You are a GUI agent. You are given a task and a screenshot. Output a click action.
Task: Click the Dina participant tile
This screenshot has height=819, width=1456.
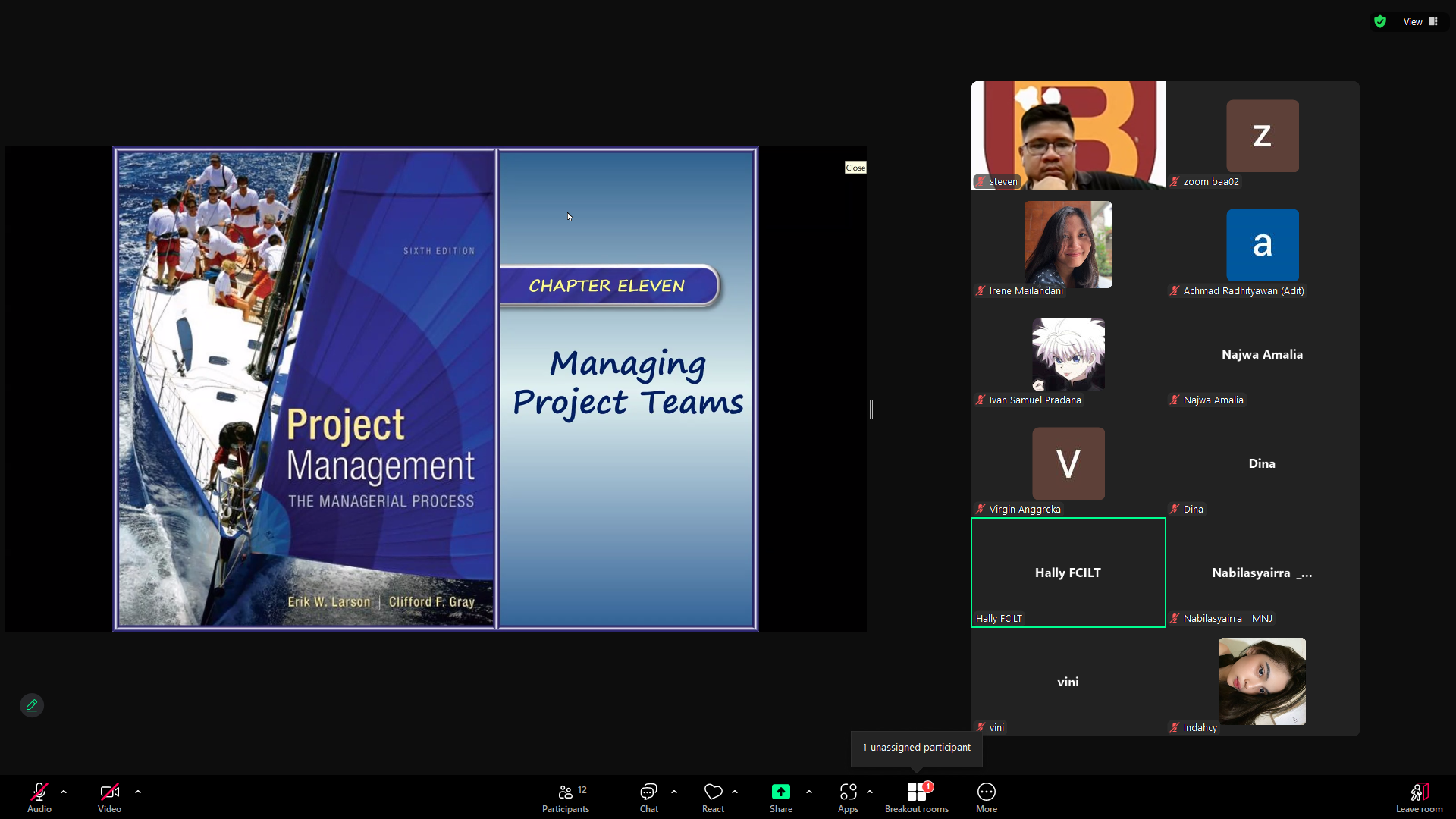1263,463
